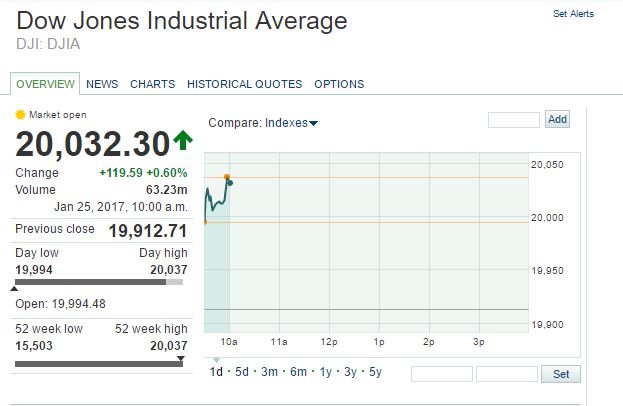Select the OPTIONS tab
The height and width of the screenshot is (406, 623).
pos(339,84)
